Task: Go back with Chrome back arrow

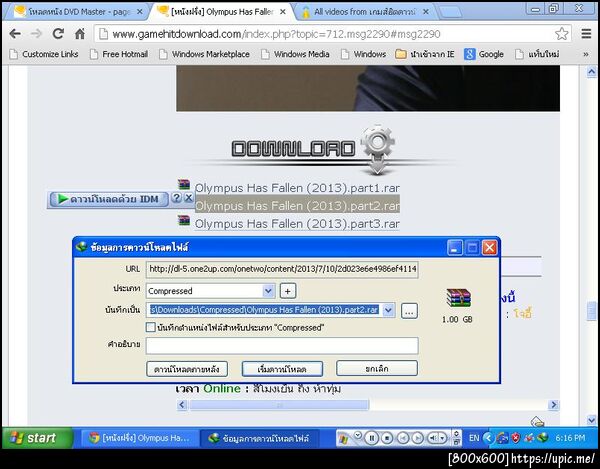Action: pos(15,34)
